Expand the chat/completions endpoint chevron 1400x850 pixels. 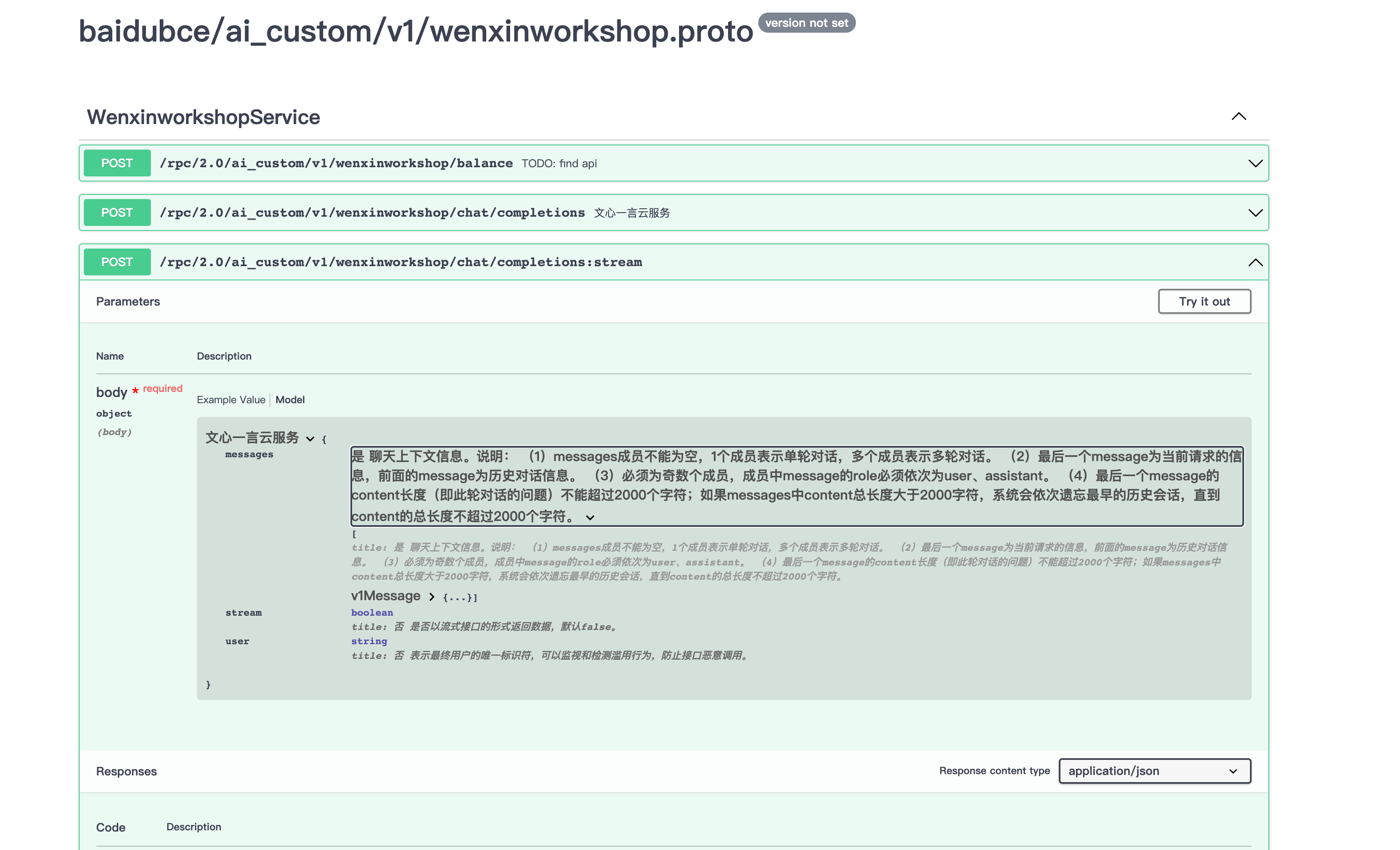pyautogui.click(x=1255, y=213)
